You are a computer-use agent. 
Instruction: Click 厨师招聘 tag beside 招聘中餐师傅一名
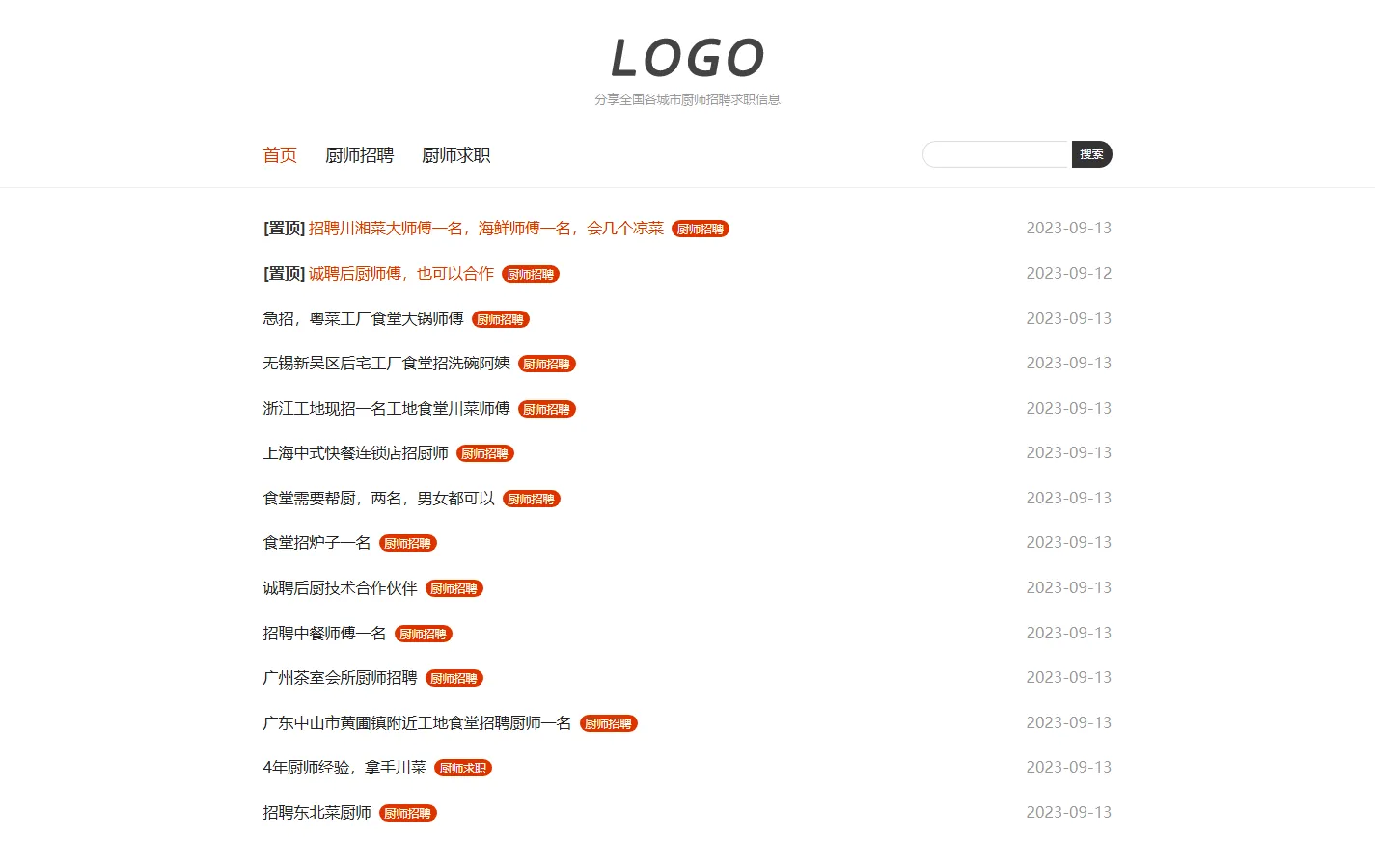pos(424,635)
